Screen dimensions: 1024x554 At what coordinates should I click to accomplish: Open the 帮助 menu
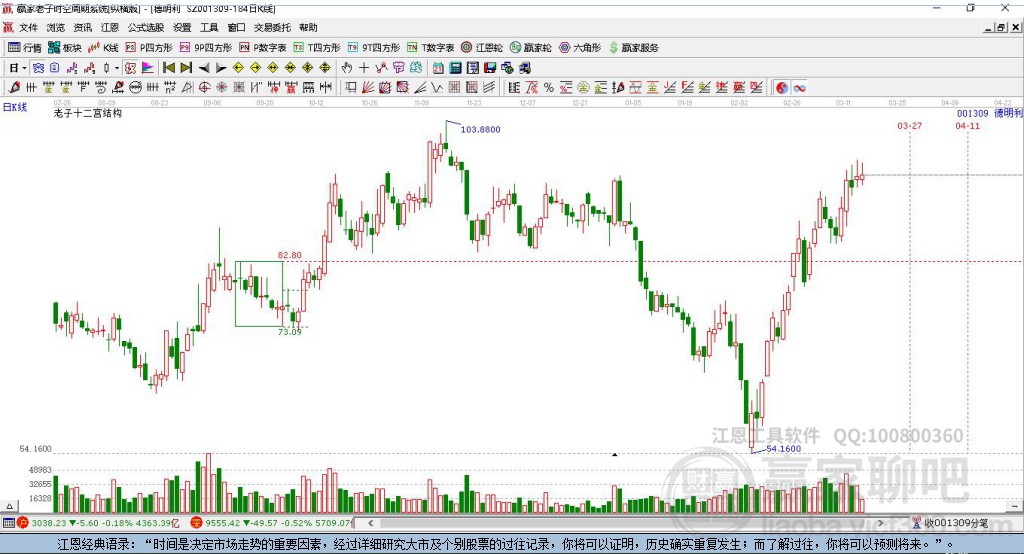(x=308, y=27)
